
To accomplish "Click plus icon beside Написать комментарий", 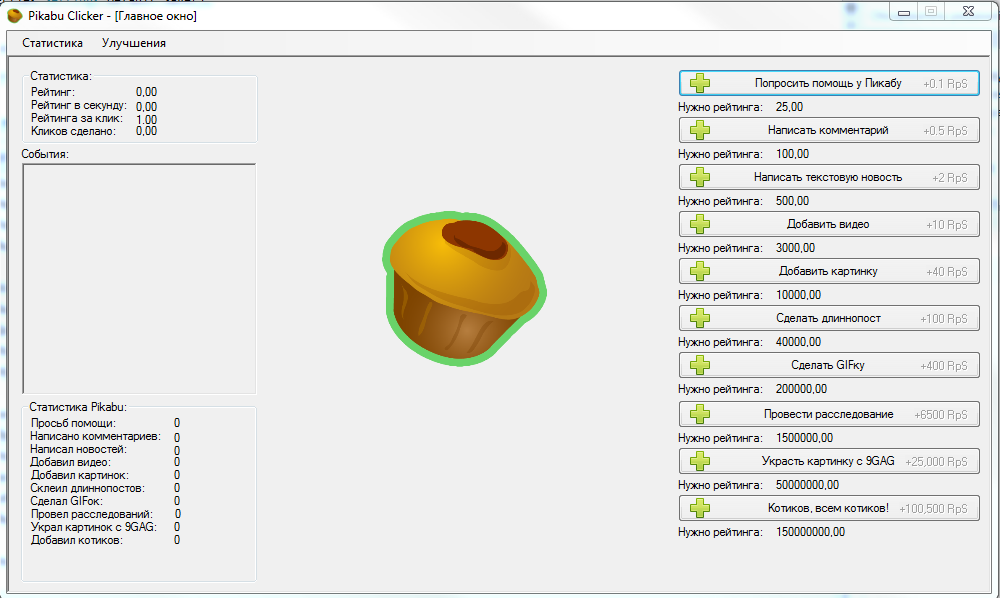I will [700, 131].
